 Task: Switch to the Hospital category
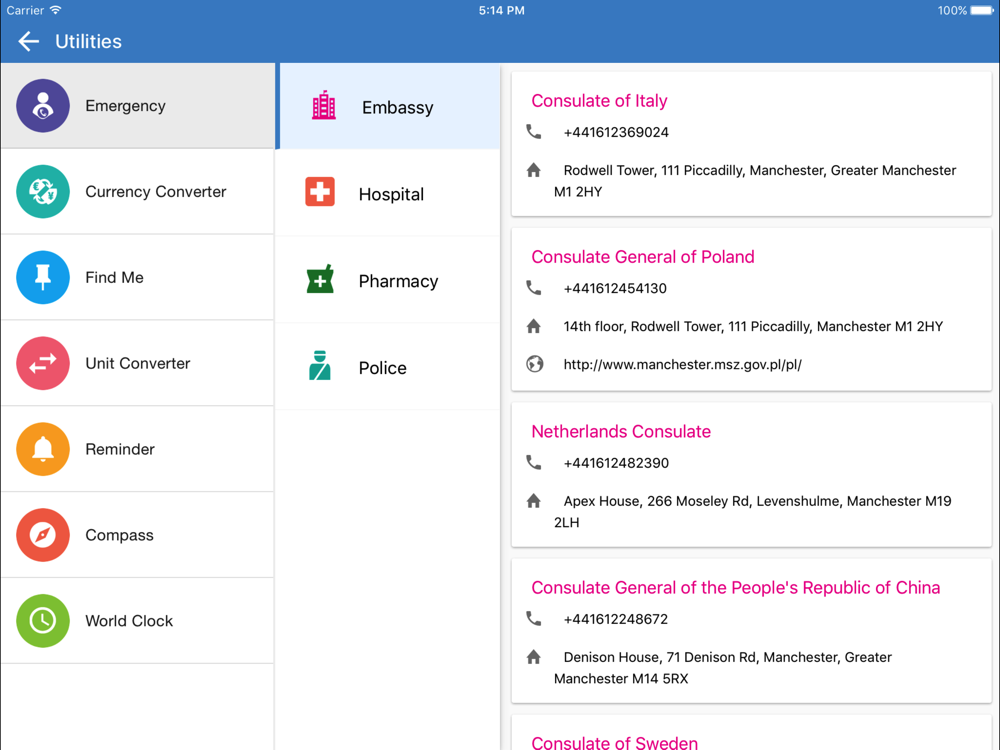click(389, 193)
